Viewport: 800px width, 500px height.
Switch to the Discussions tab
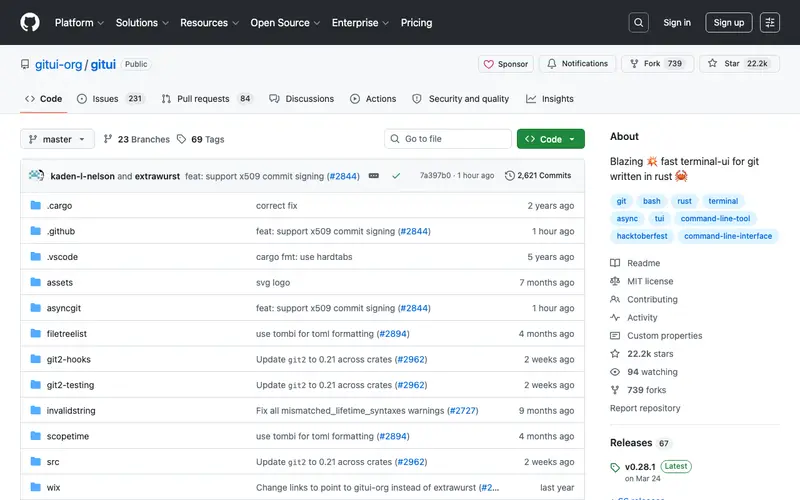(302, 98)
